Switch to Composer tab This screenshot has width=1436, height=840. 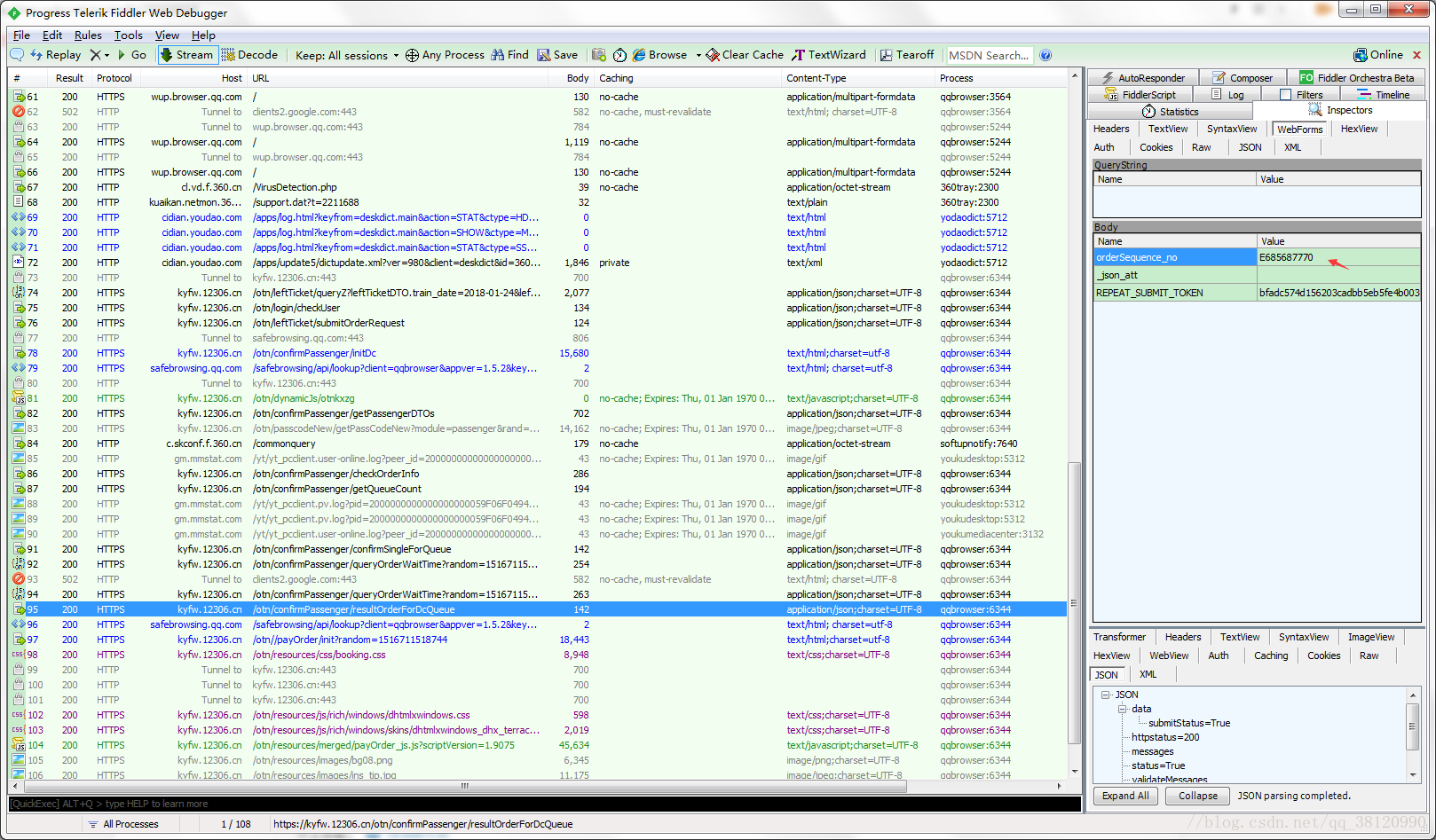click(1243, 78)
